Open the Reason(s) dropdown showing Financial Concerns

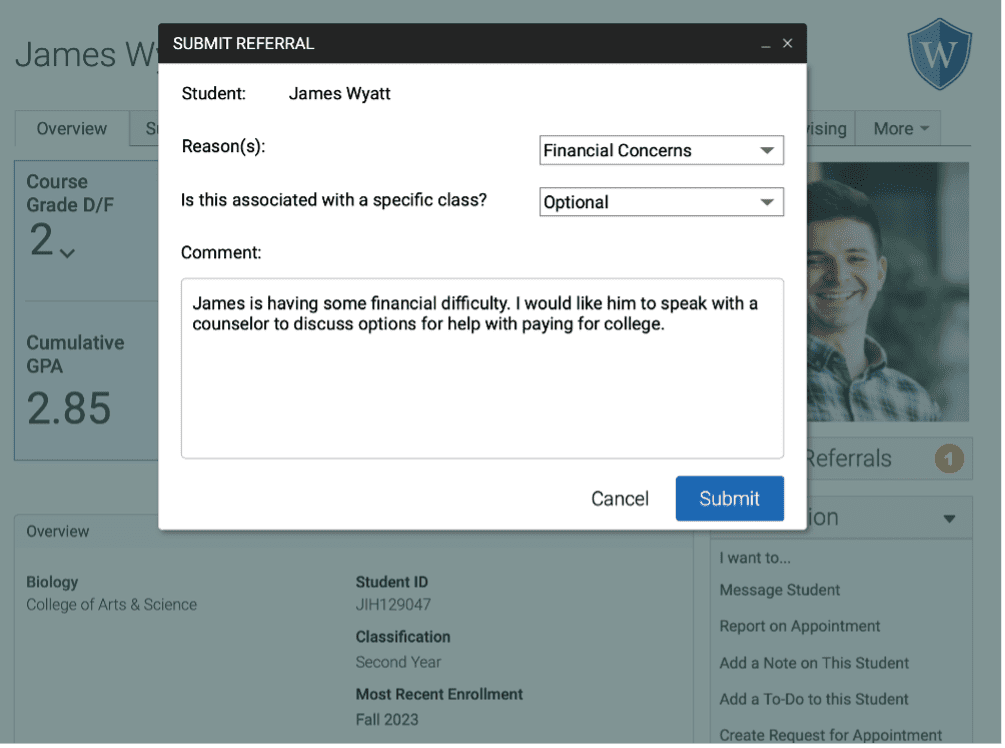coord(661,150)
